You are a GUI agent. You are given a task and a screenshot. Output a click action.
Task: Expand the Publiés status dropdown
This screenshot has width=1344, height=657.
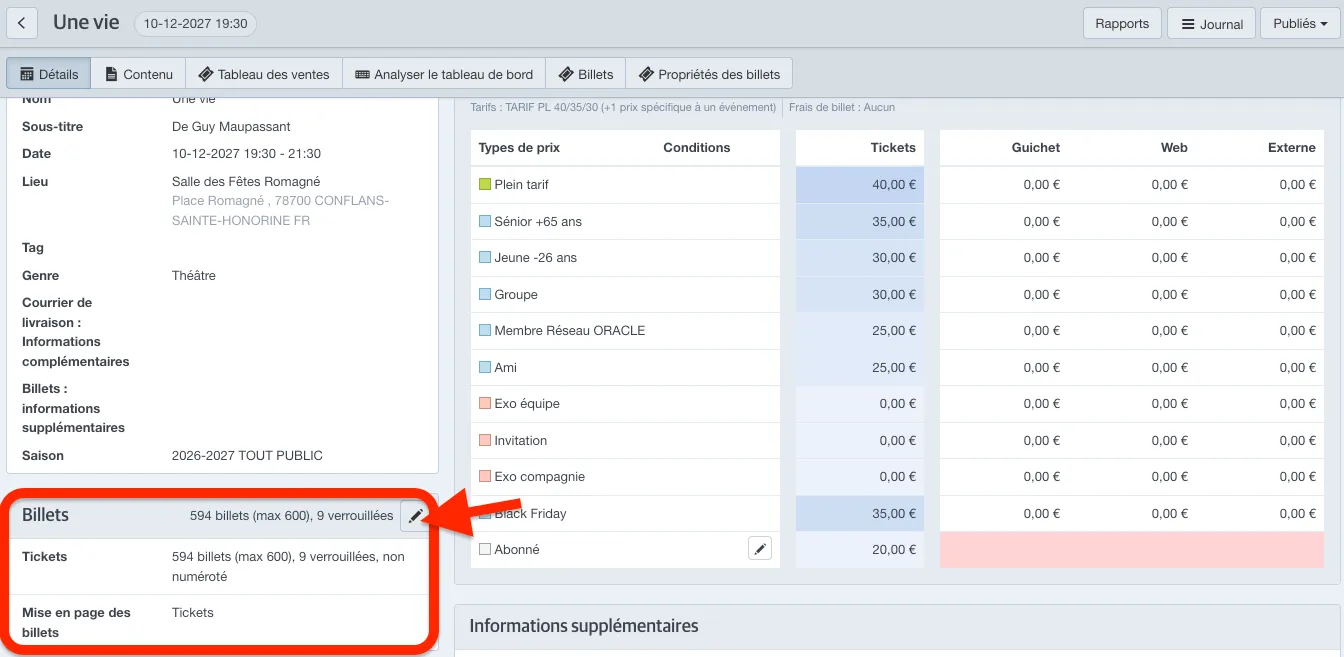pos(1300,23)
